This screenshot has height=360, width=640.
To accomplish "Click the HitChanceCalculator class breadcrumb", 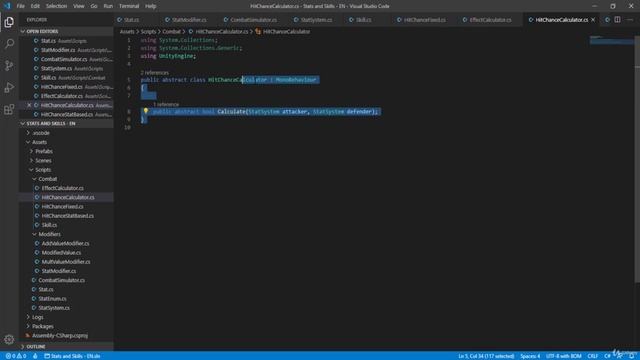I will (282, 31).
